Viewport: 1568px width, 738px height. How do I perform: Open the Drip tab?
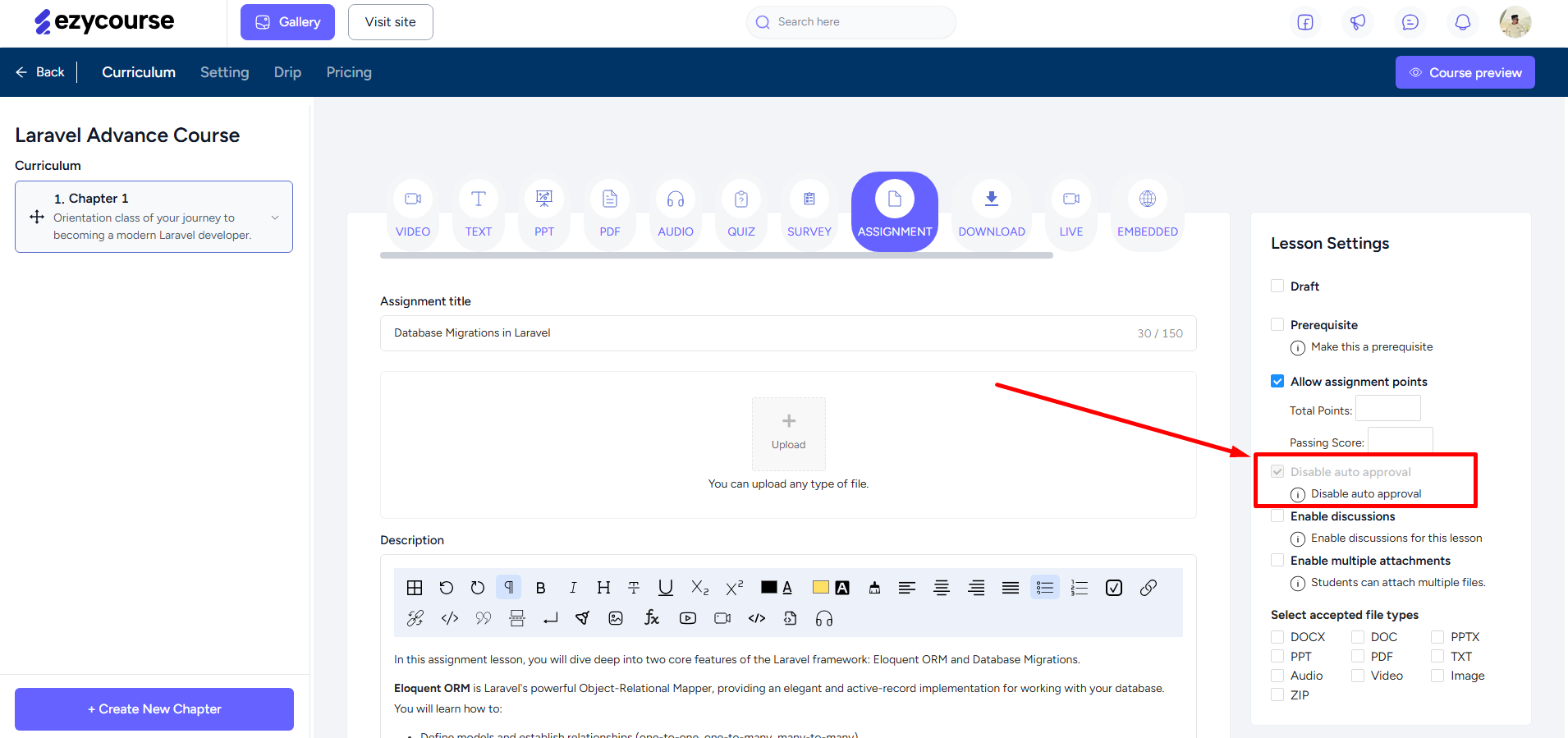click(287, 72)
